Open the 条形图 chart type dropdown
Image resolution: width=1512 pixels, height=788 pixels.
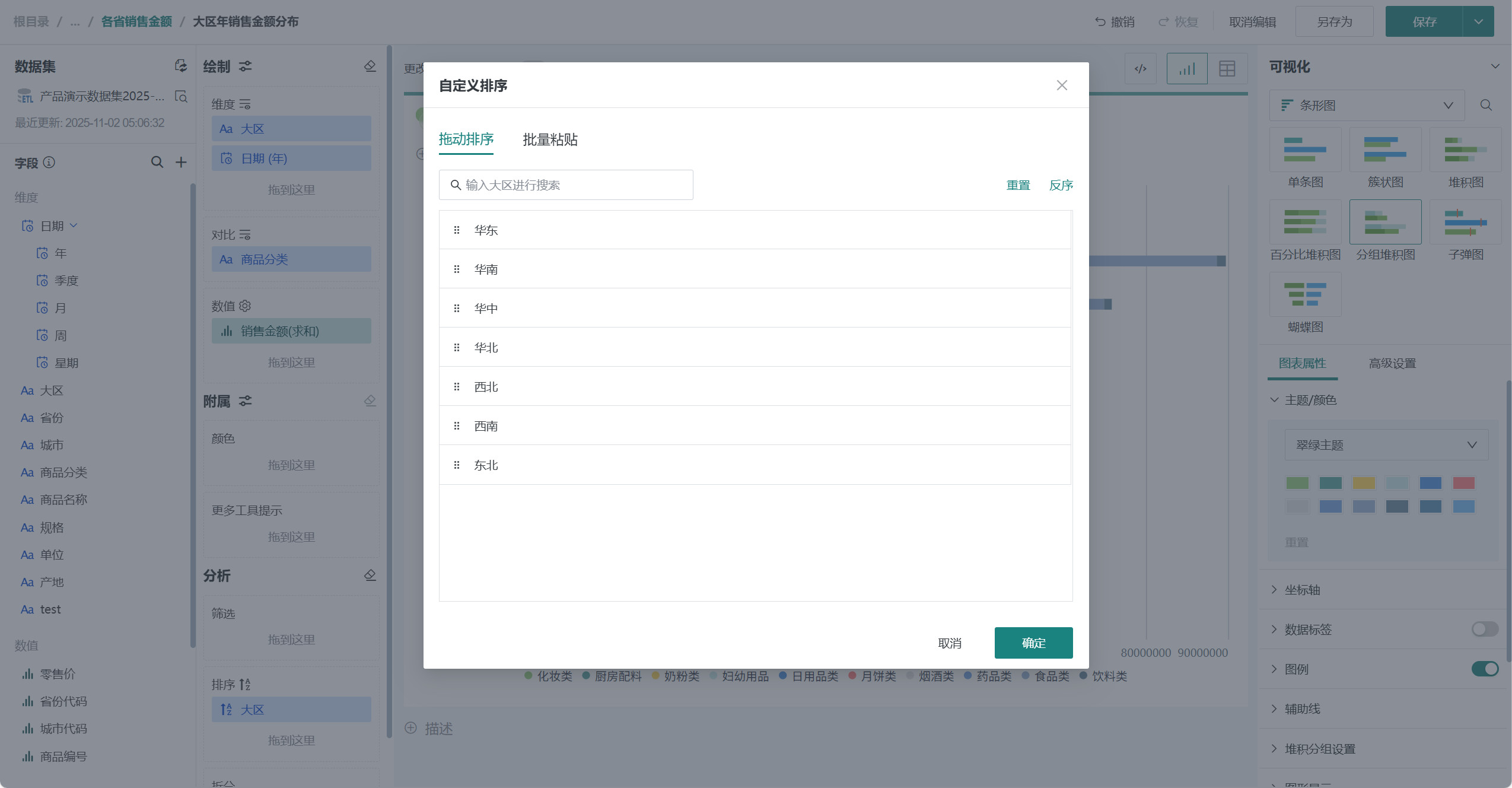pos(1367,106)
